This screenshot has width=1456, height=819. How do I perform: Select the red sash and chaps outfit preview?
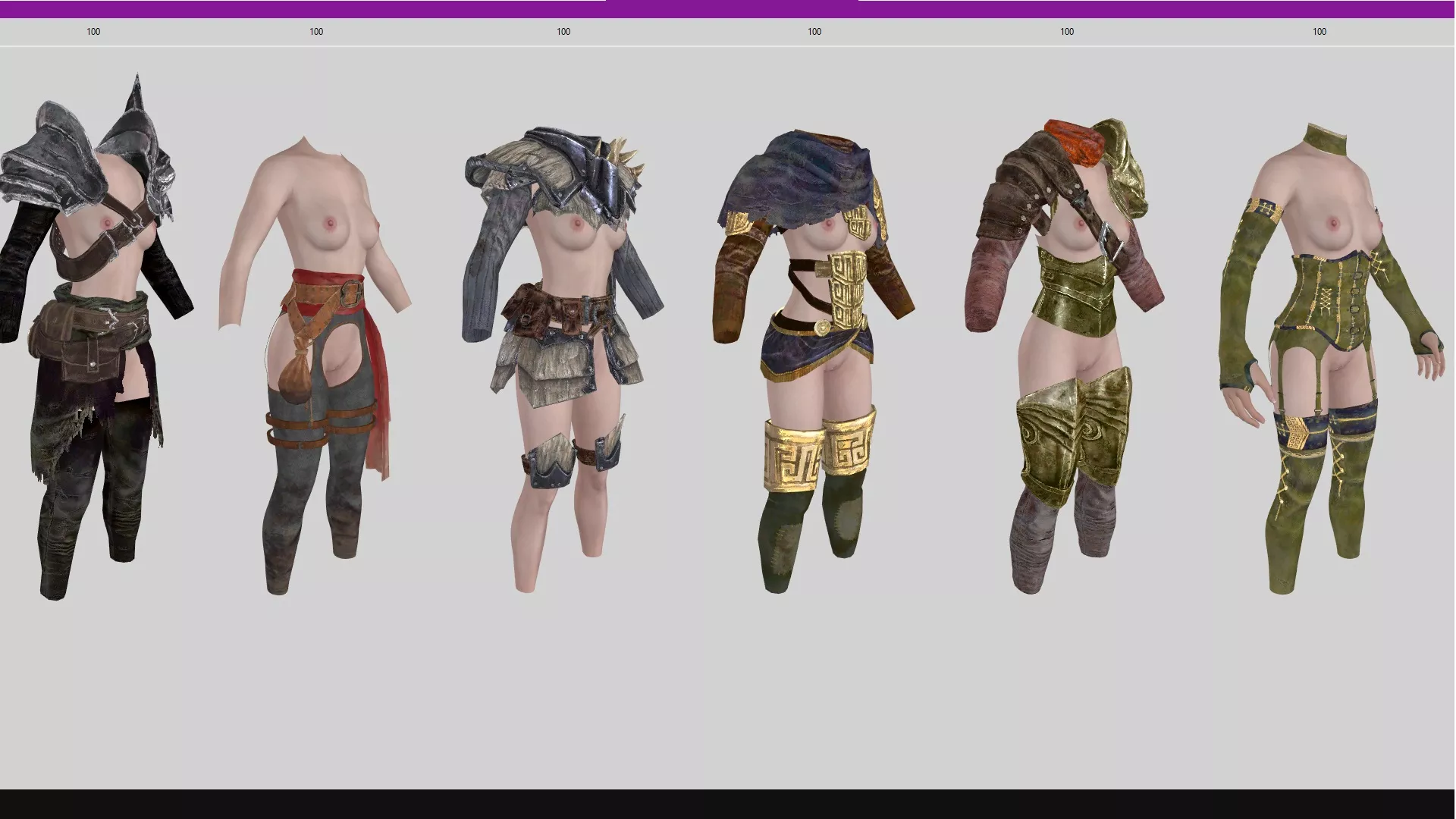coord(315,366)
